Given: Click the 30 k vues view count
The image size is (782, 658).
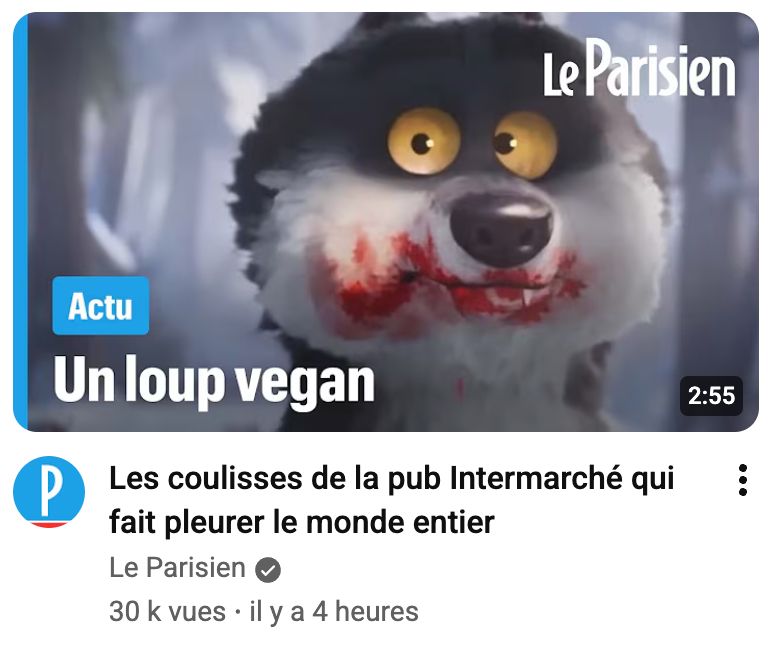Looking at the screenshot, I should pos(167,612).
